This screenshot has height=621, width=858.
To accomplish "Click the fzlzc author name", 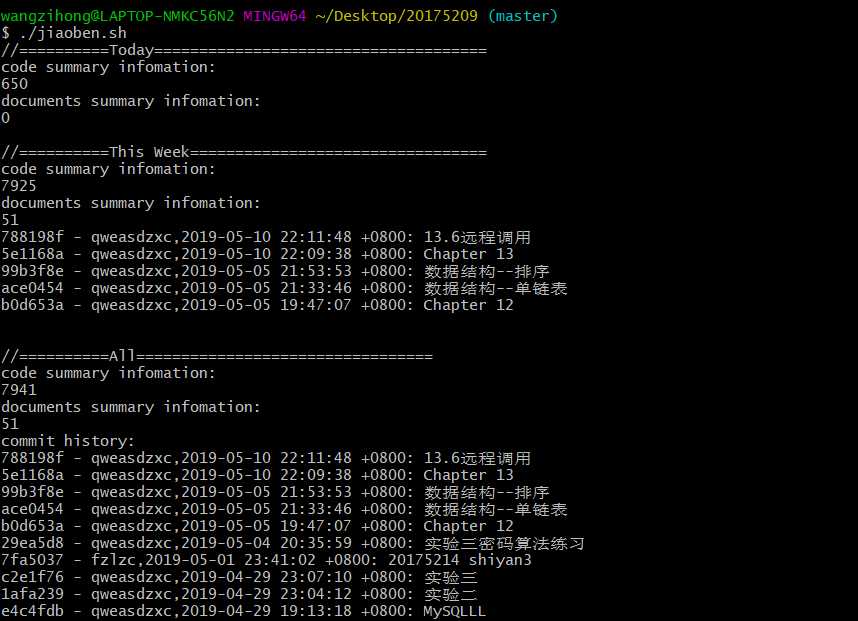I will tap(113, 560).
